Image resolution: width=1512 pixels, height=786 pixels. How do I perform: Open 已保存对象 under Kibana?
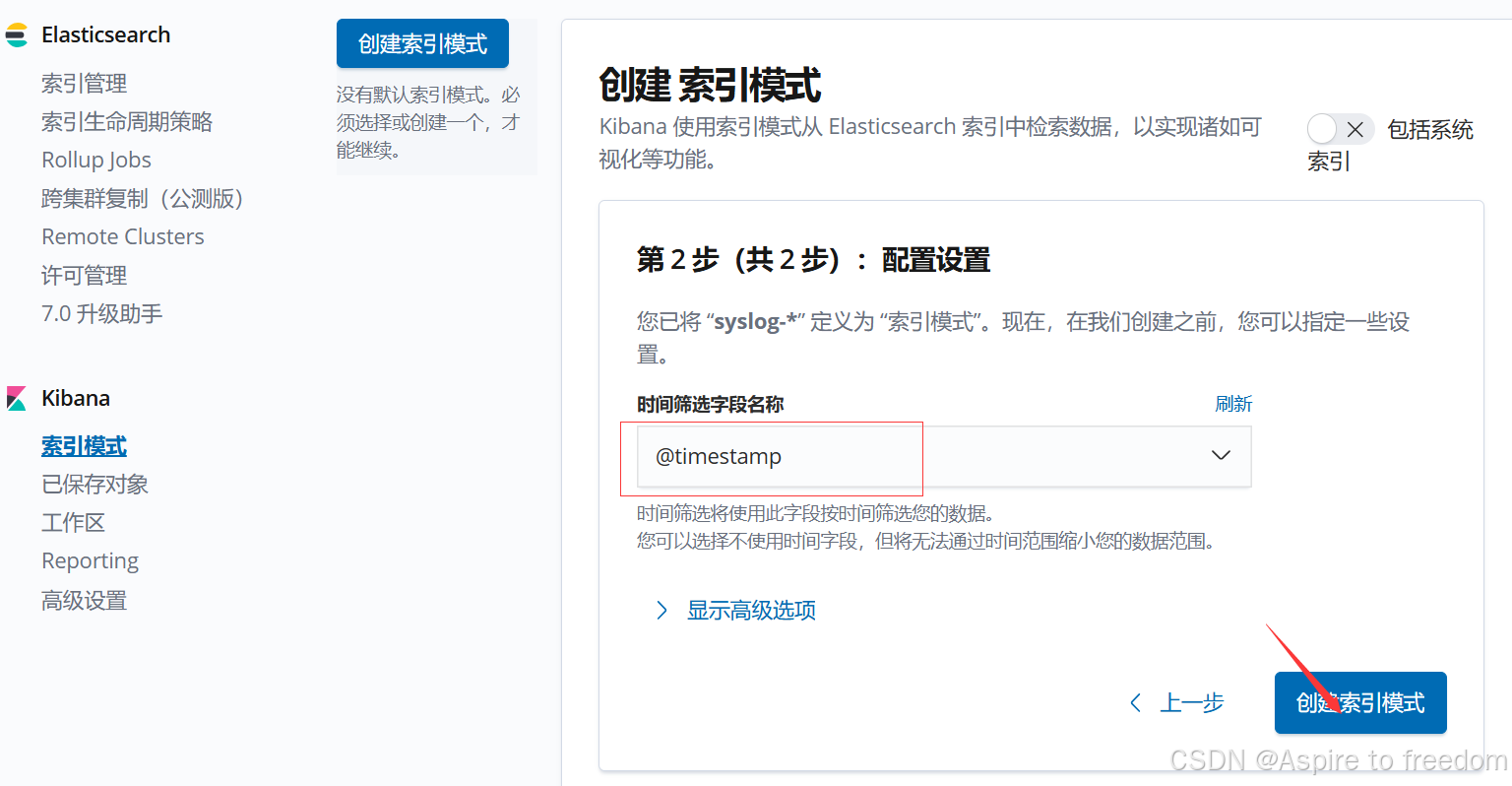(x=95, y=485)
